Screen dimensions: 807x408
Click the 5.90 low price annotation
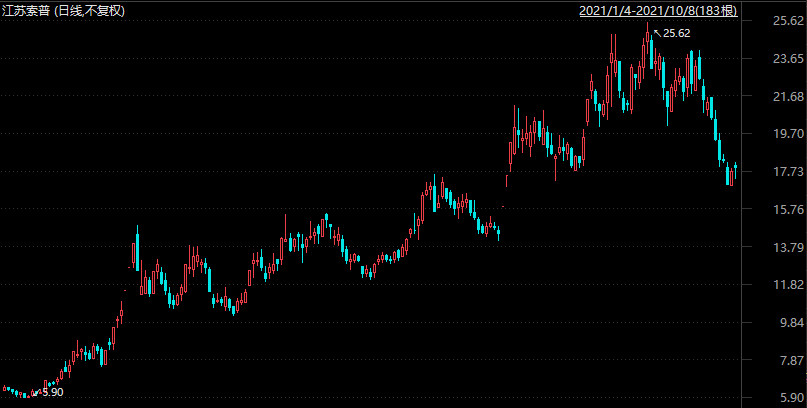pyautogui.click(x=52, y=393)
